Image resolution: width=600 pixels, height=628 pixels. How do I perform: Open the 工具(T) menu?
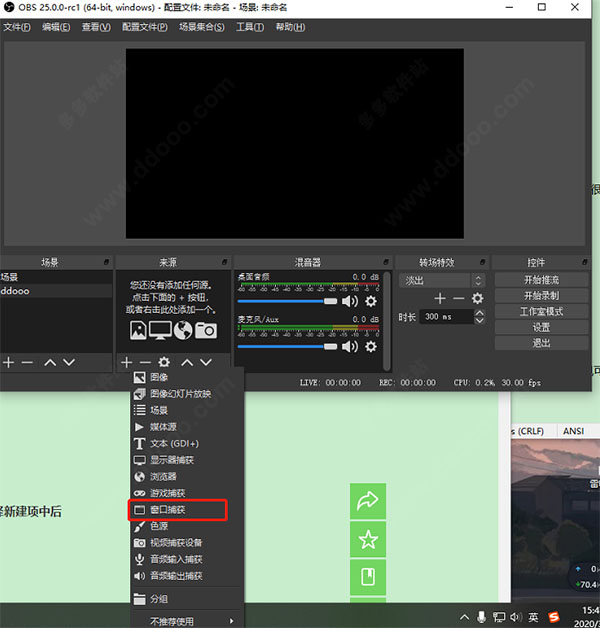click(251, 27)
